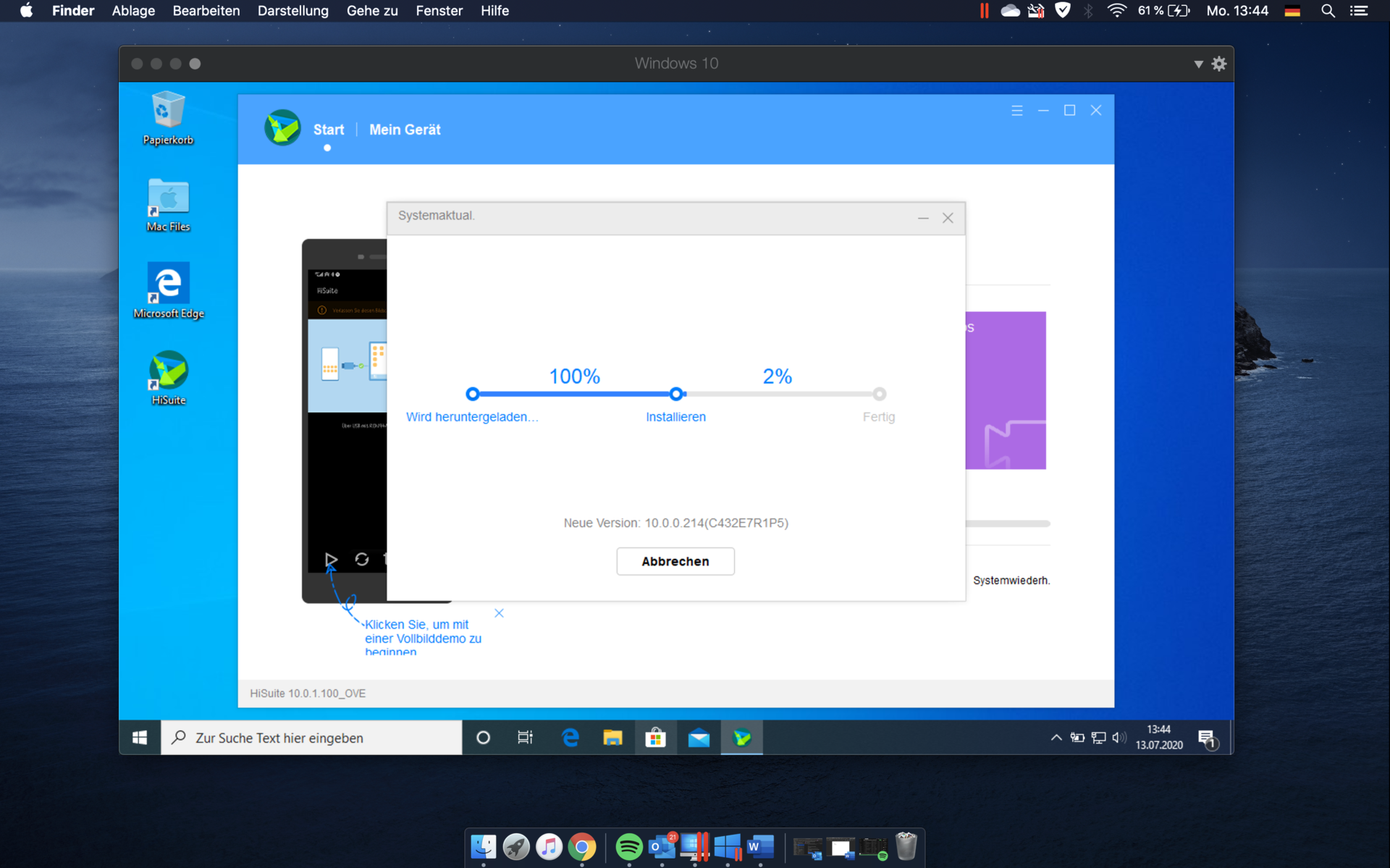
Task: Click the Installieren step label
Action: [x=675, y=417]
